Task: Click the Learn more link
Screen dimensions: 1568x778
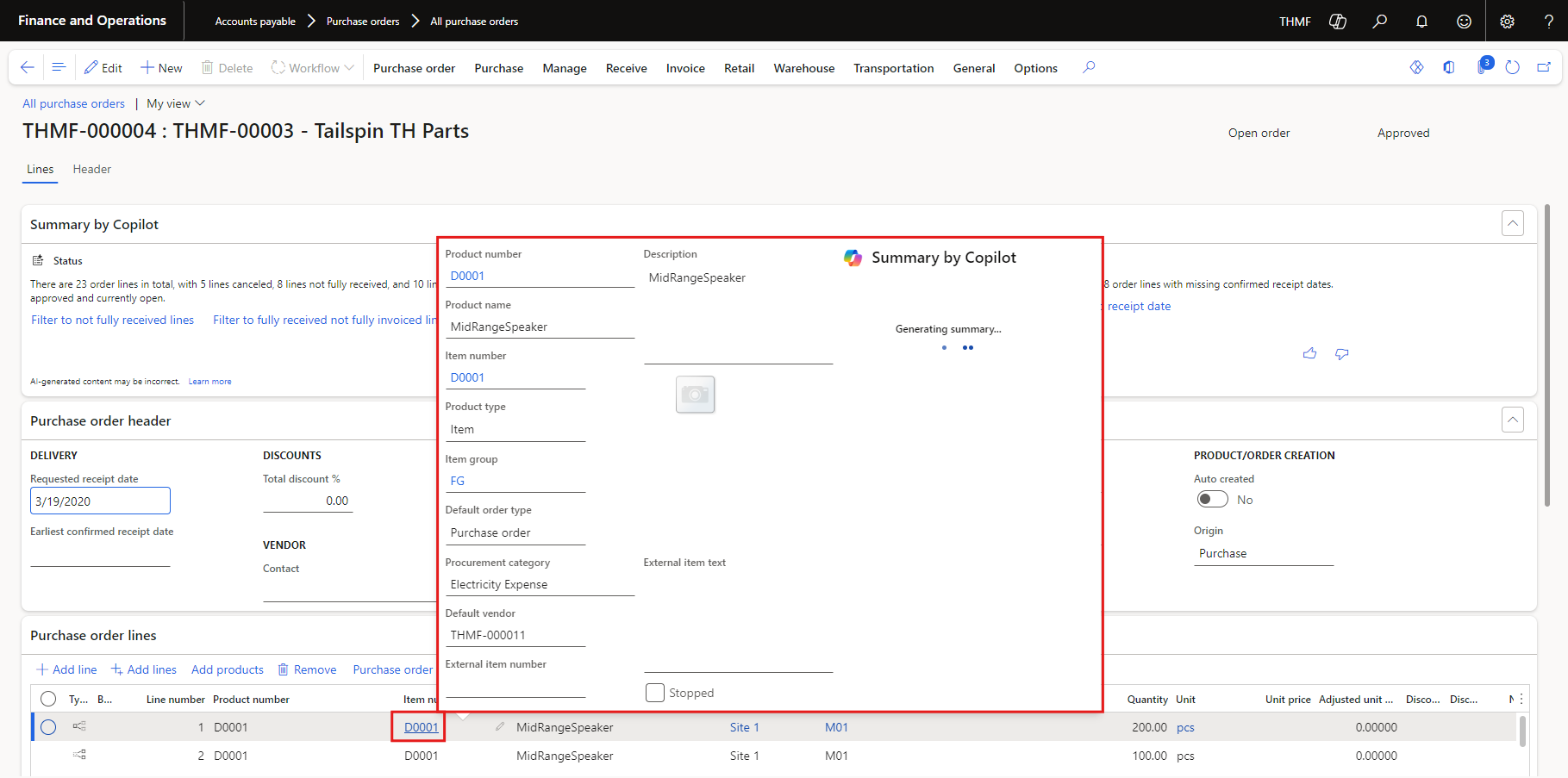Action: click(209, 382)
